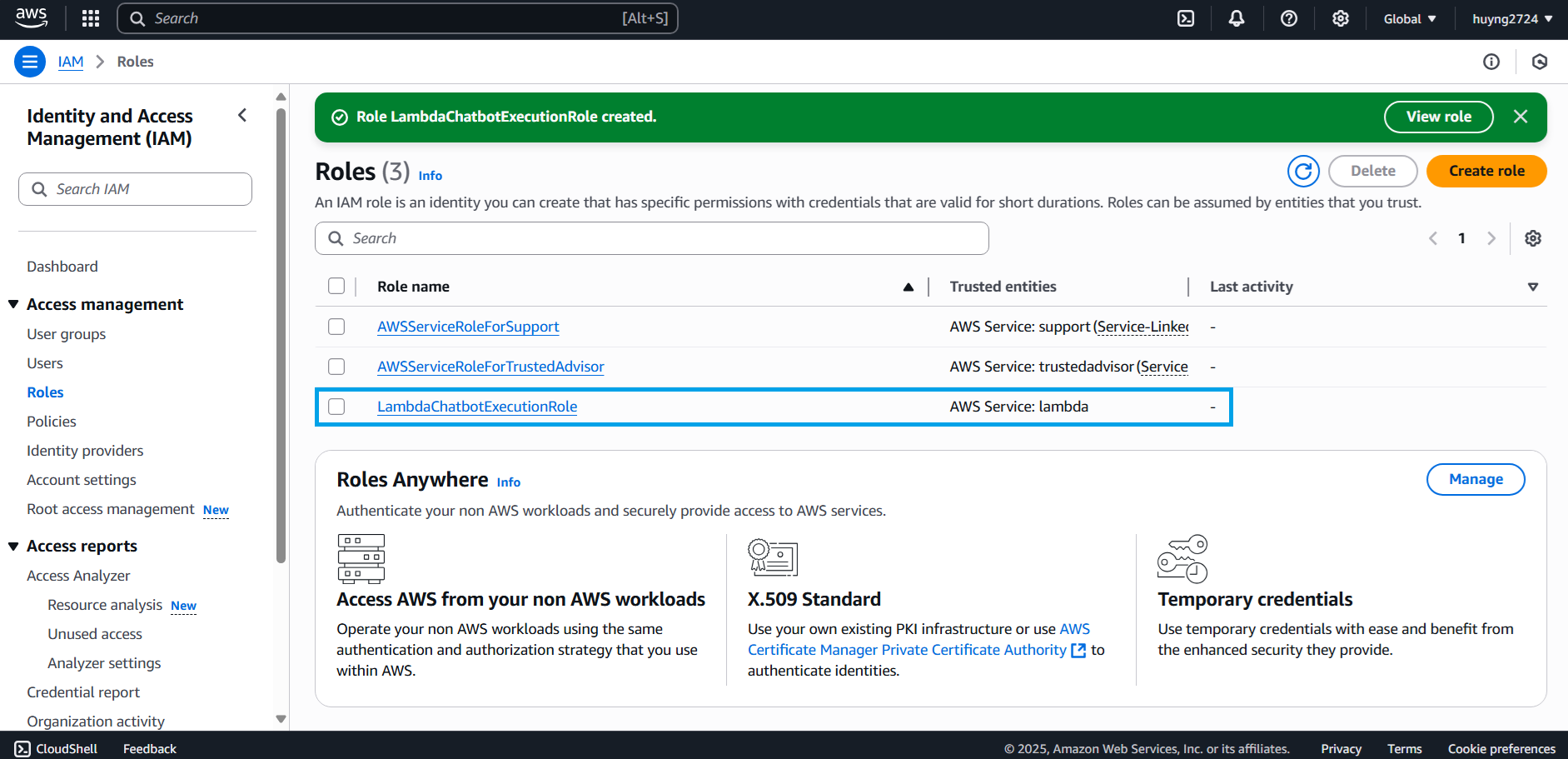Open table preferences gear icon
Screen dimensions: 1568x759
(1533, 238)
